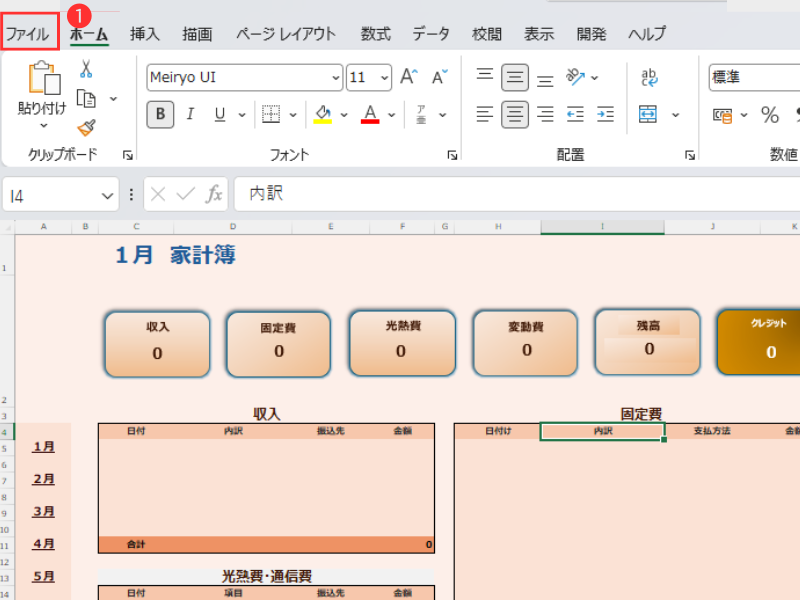The height and width of the screenshot is (600, 800).
Task: Click the Decrease Font Size icon
Action: coord(439,77)
